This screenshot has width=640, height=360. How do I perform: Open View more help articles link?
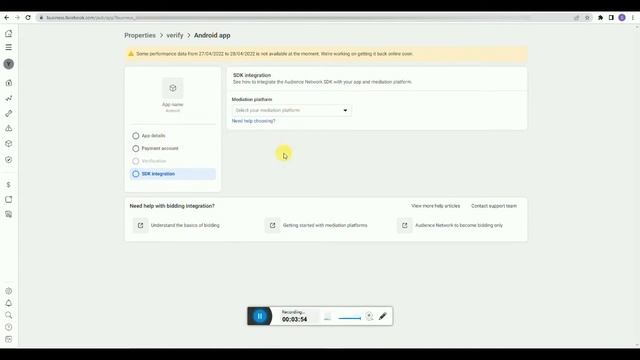coord(436,206)
